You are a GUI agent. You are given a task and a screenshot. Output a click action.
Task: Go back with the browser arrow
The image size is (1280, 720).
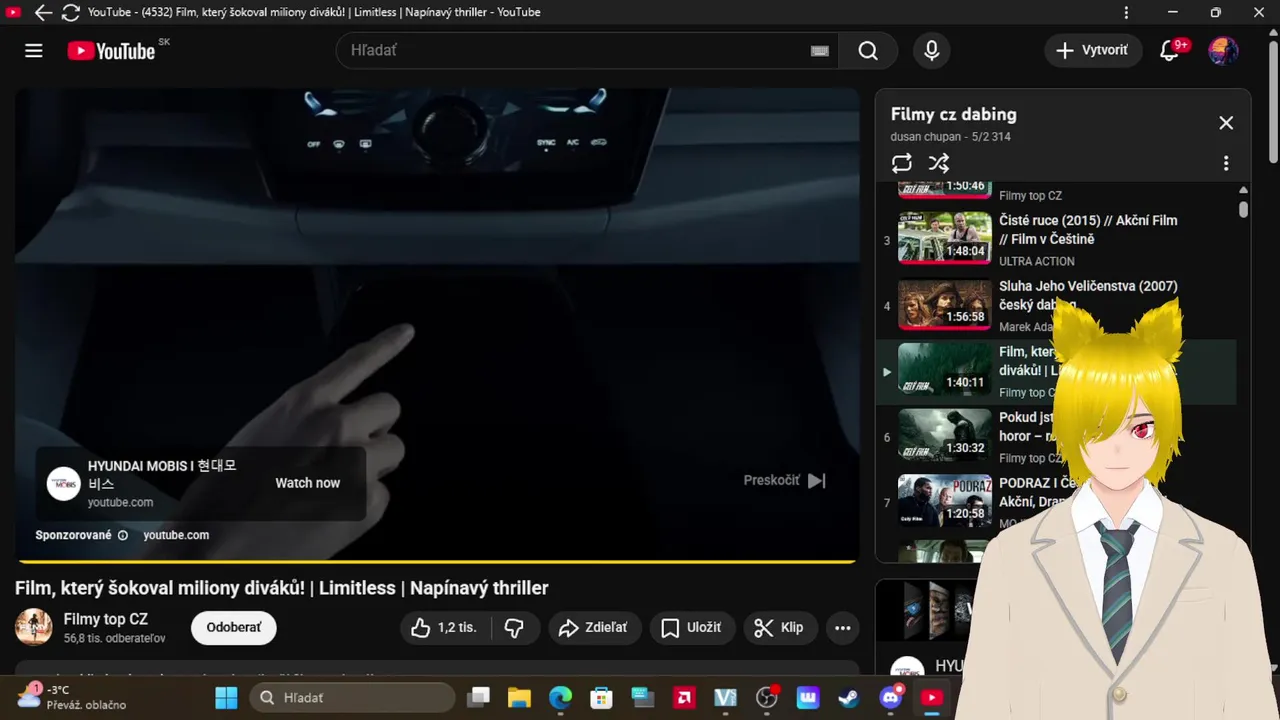pos(43,13)
